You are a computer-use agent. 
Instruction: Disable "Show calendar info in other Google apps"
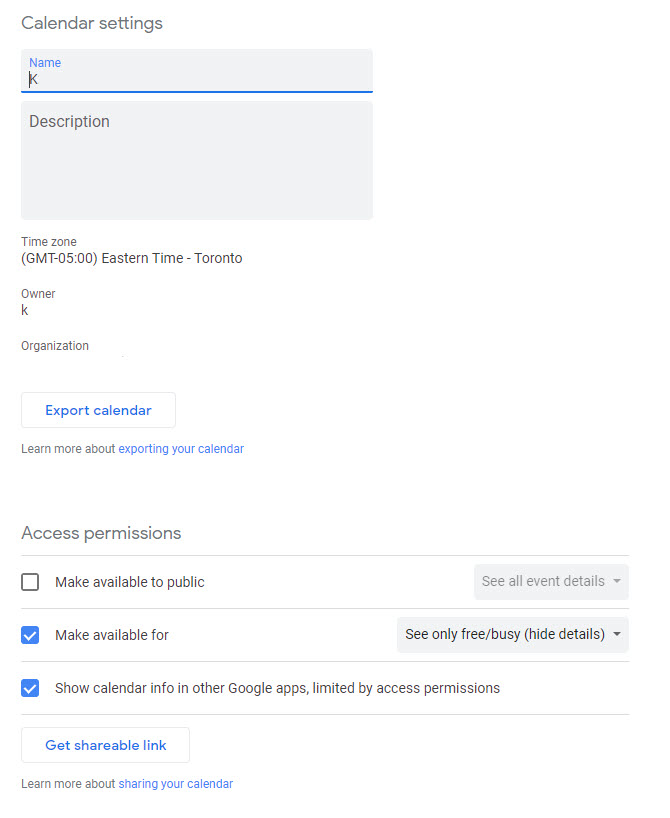30,688
